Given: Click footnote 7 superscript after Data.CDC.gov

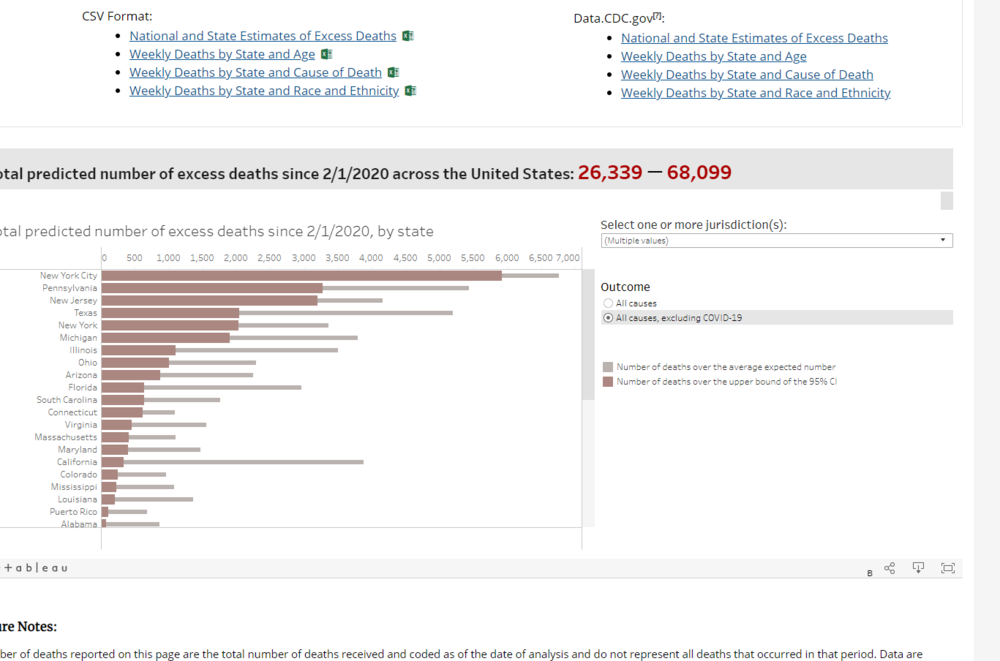Looking at the screenshot, I should pos(656,16).
